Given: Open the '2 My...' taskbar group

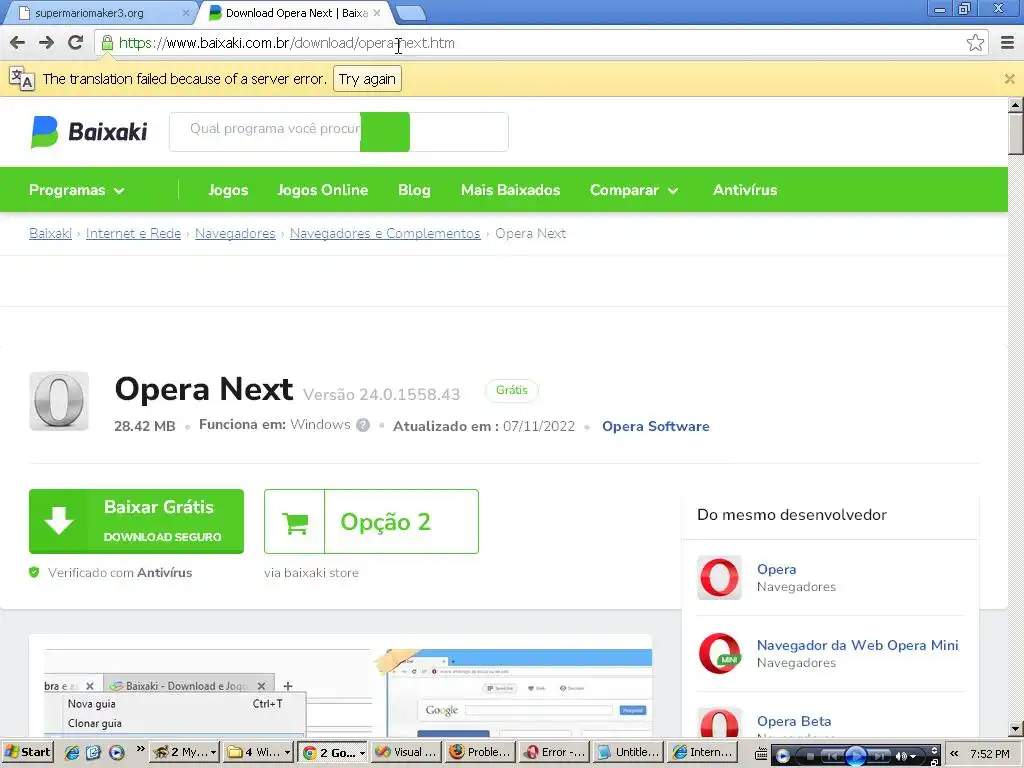Looking at the screenshot, I should [184, 752].
